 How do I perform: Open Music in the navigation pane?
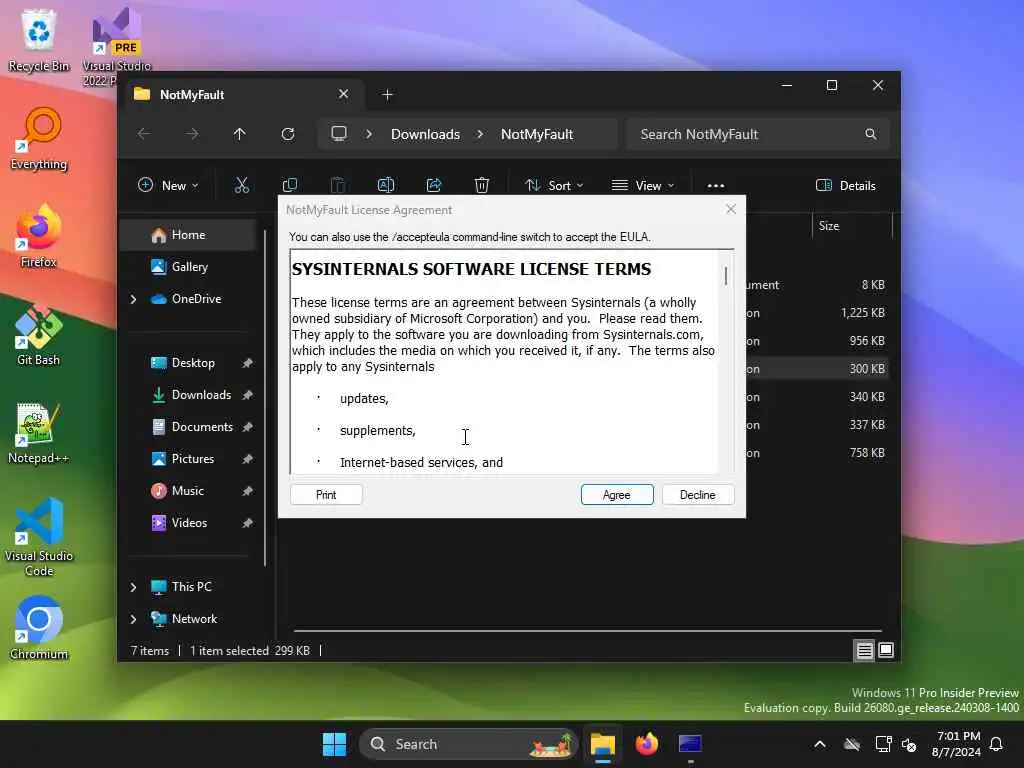pos(187,490)
